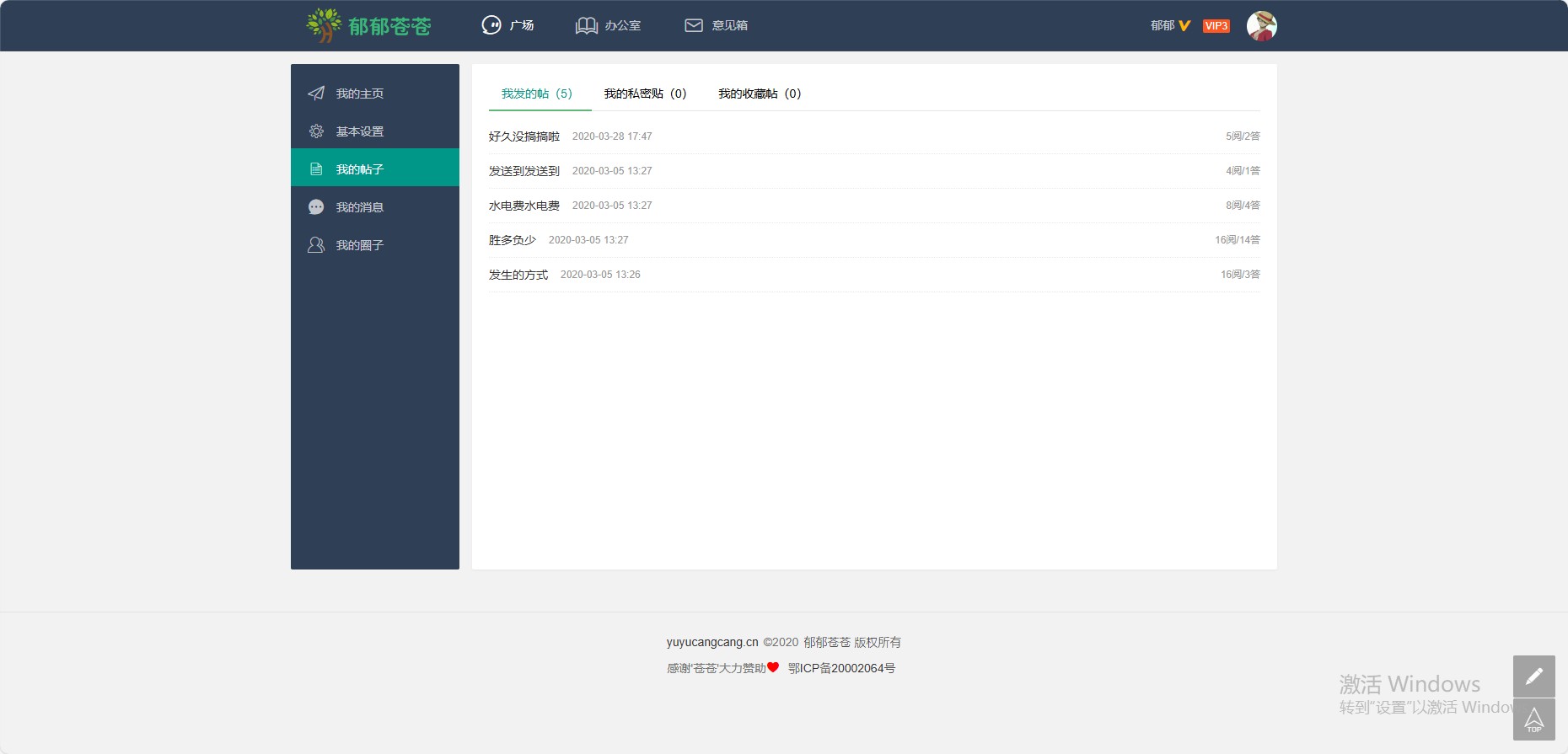Click the 郁郁苍苍 site title text

pos(389,27)
